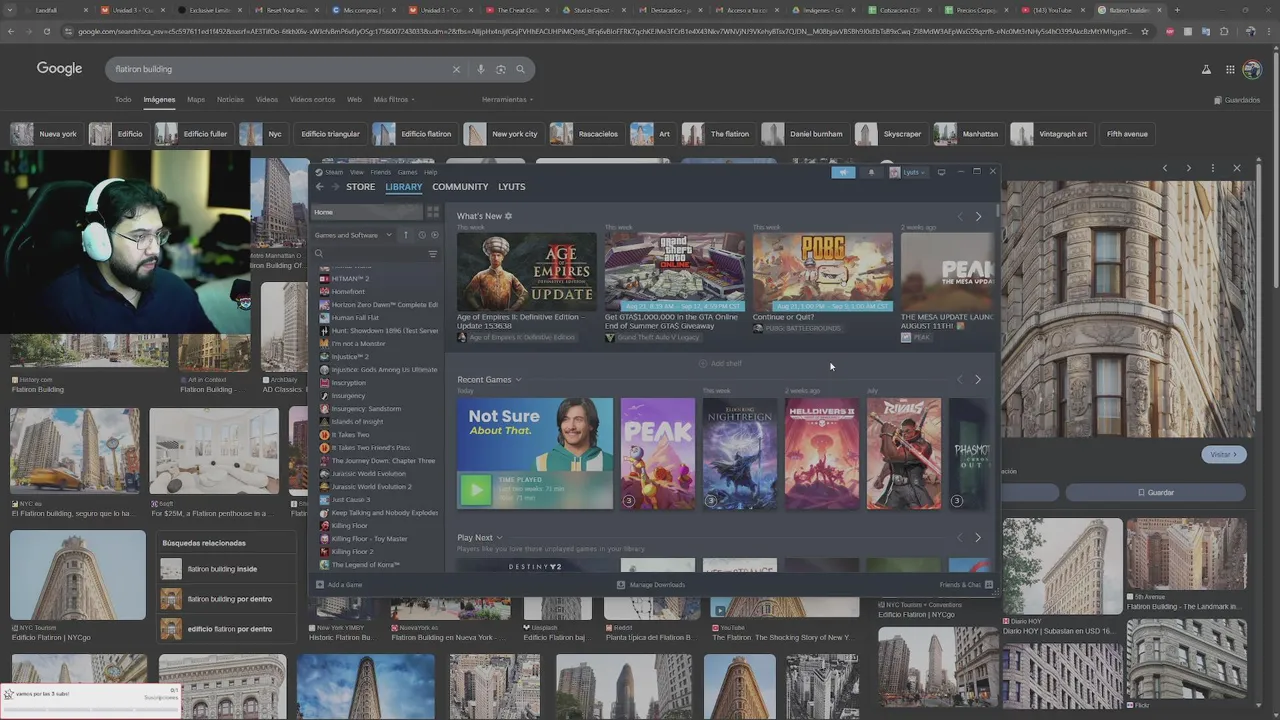Open the library collections grid view icon
The height and width of the screenshot is (720, 1280).
433,212
